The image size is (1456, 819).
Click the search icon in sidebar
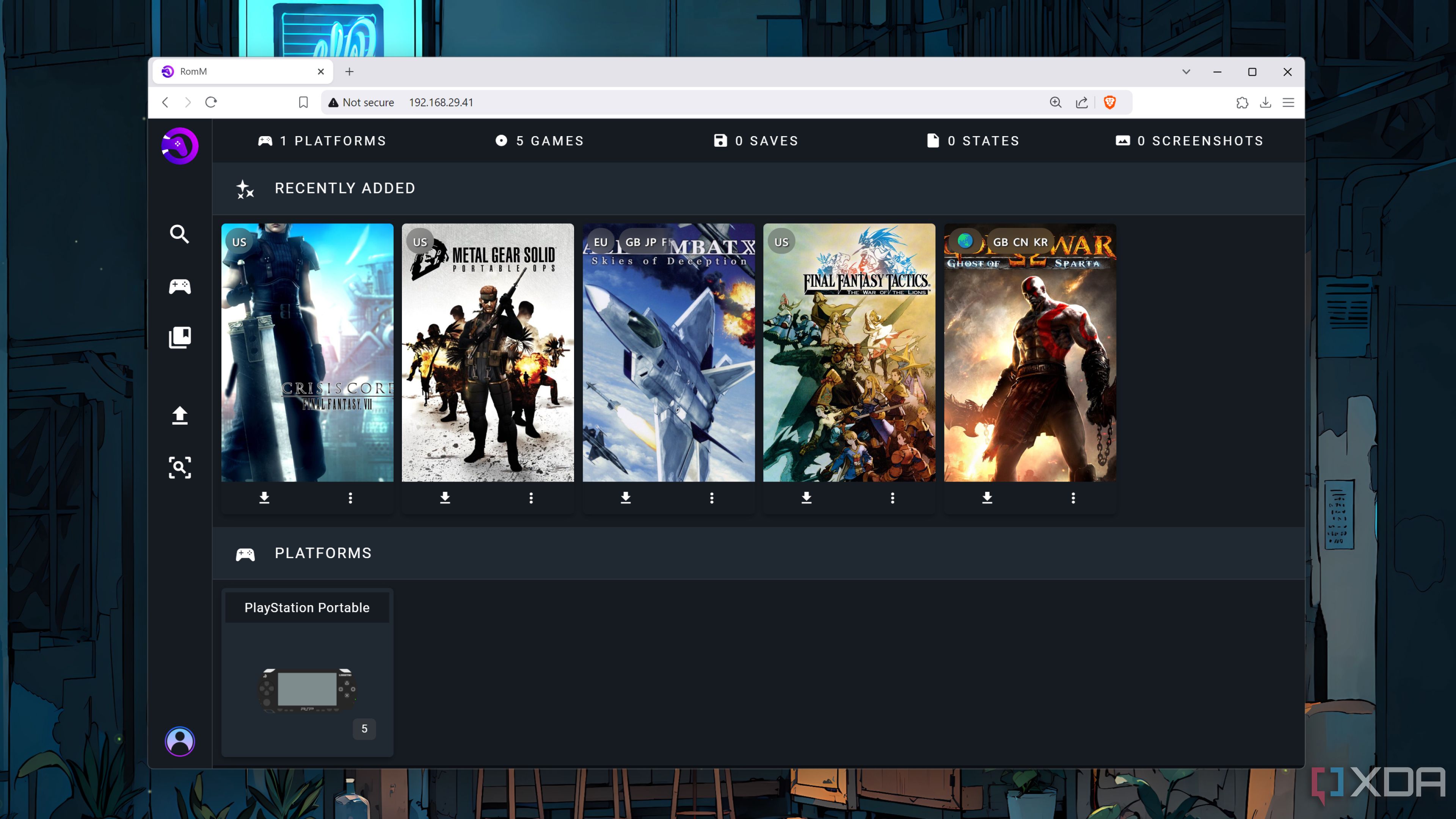[180, 234]
